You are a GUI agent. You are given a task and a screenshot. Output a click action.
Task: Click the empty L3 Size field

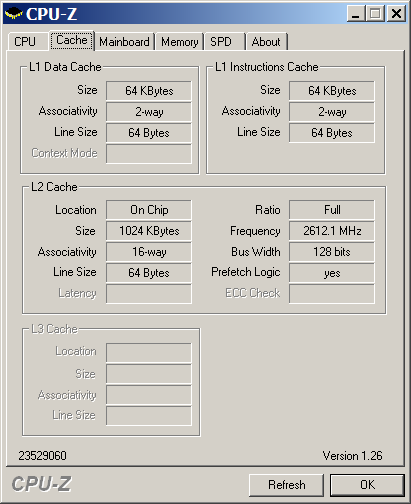[149, 374]
